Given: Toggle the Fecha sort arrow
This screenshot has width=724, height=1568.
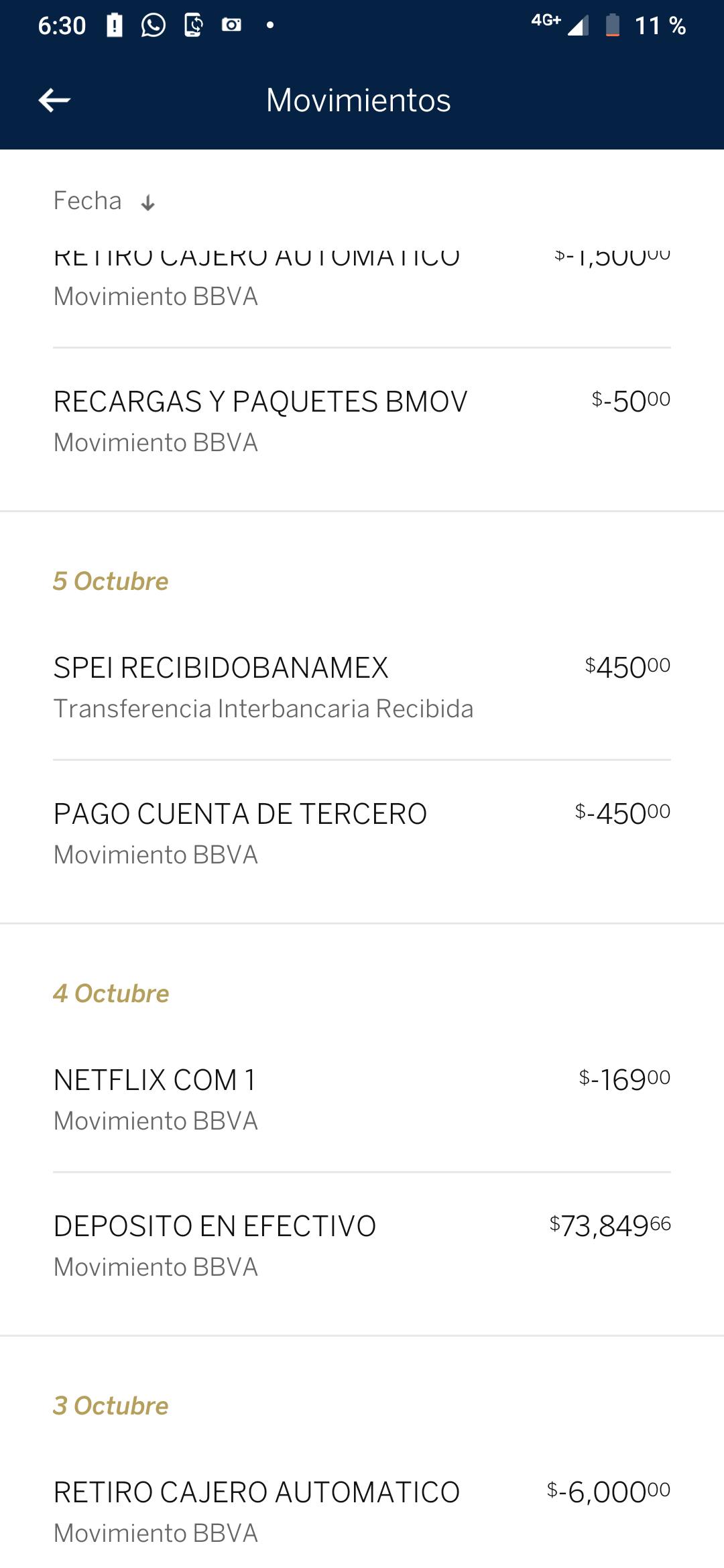Looking at the screenshot, I should click(148, 202).
